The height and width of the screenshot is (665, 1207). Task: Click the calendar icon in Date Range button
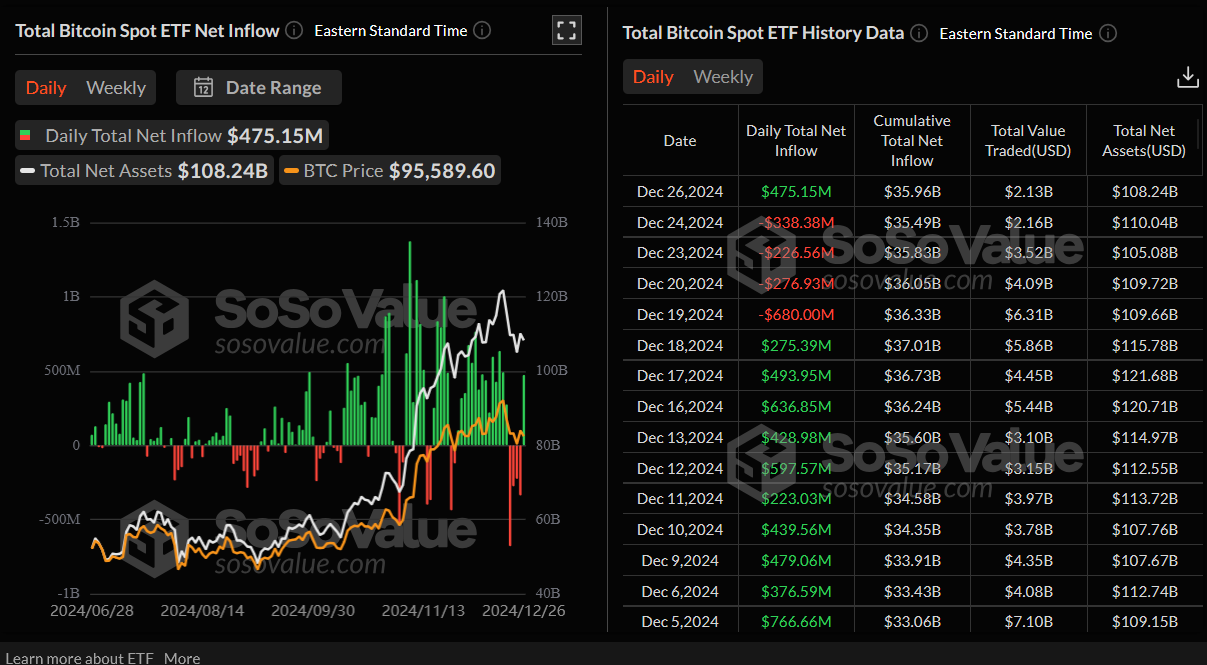click(204, 87)
